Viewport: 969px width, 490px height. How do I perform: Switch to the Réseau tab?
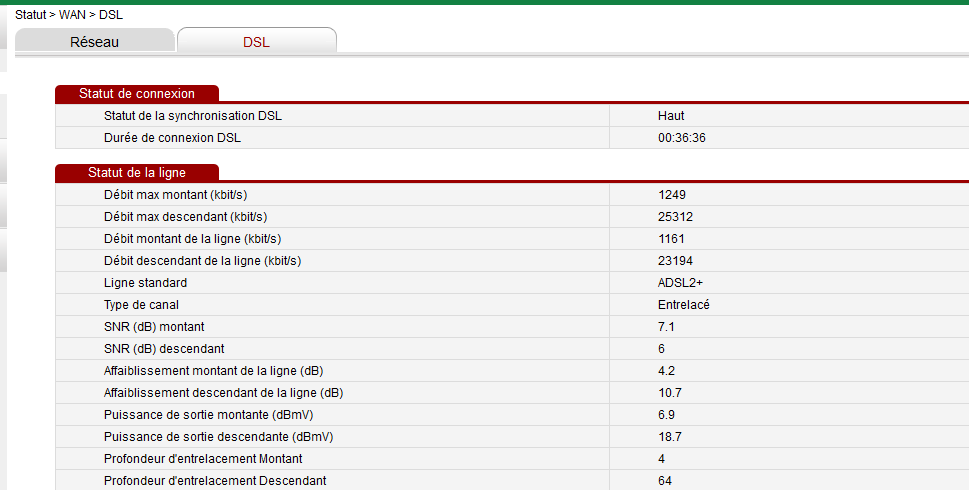(94, 42)
